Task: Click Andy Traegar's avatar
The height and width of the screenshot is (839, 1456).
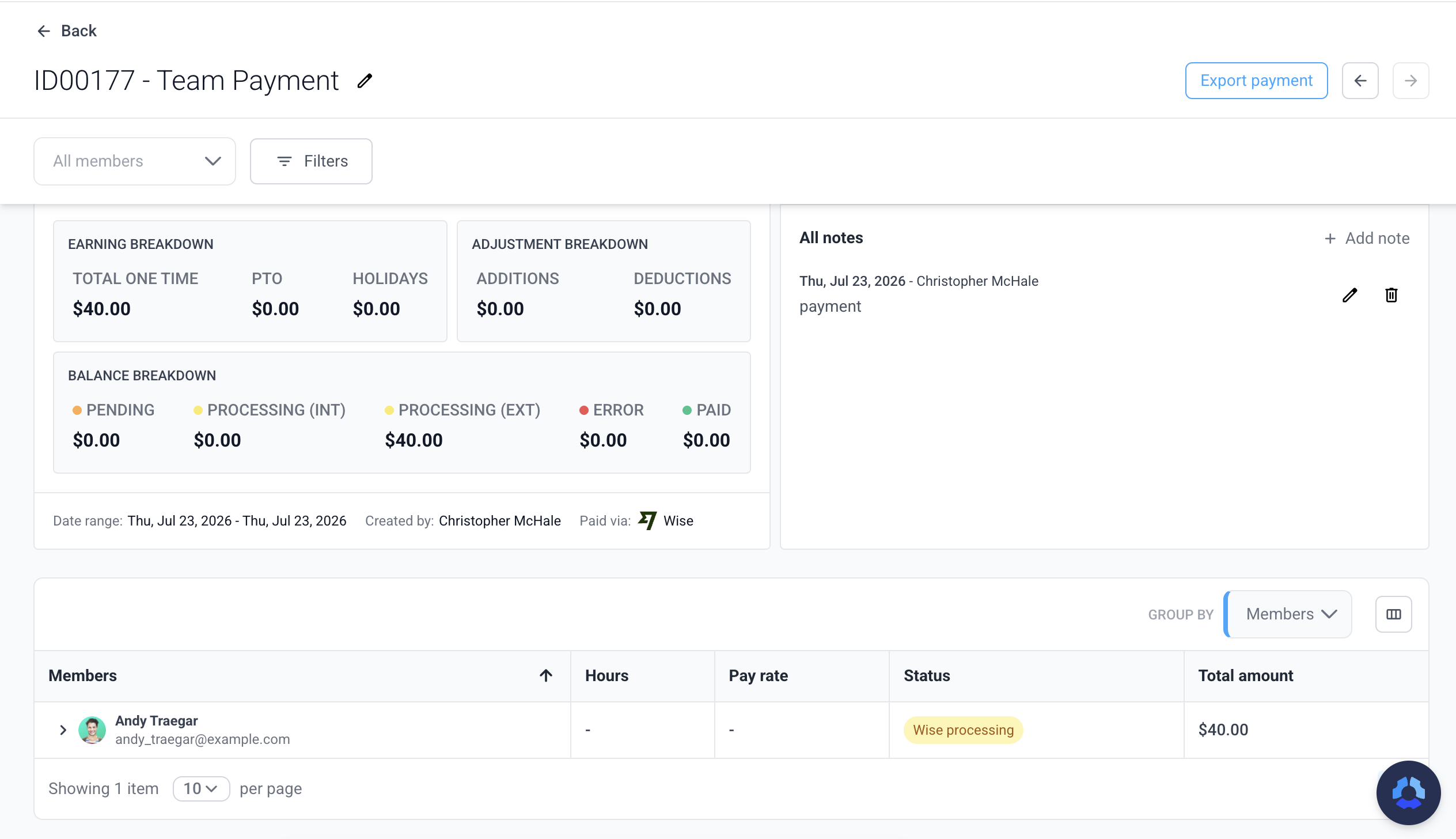Action: pyautogui.click(x=92, y=730)
